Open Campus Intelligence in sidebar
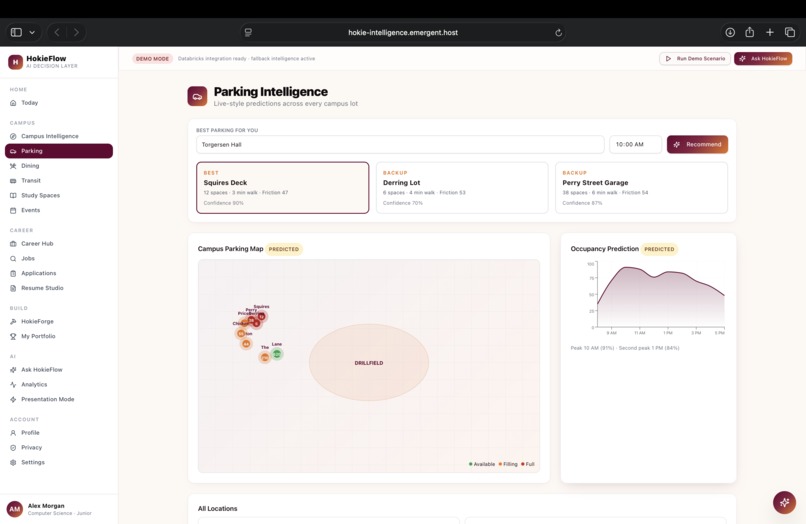Image resolution: width=806 pixels, height=524 pixels. pyautogui.click(x=59, y=136)
